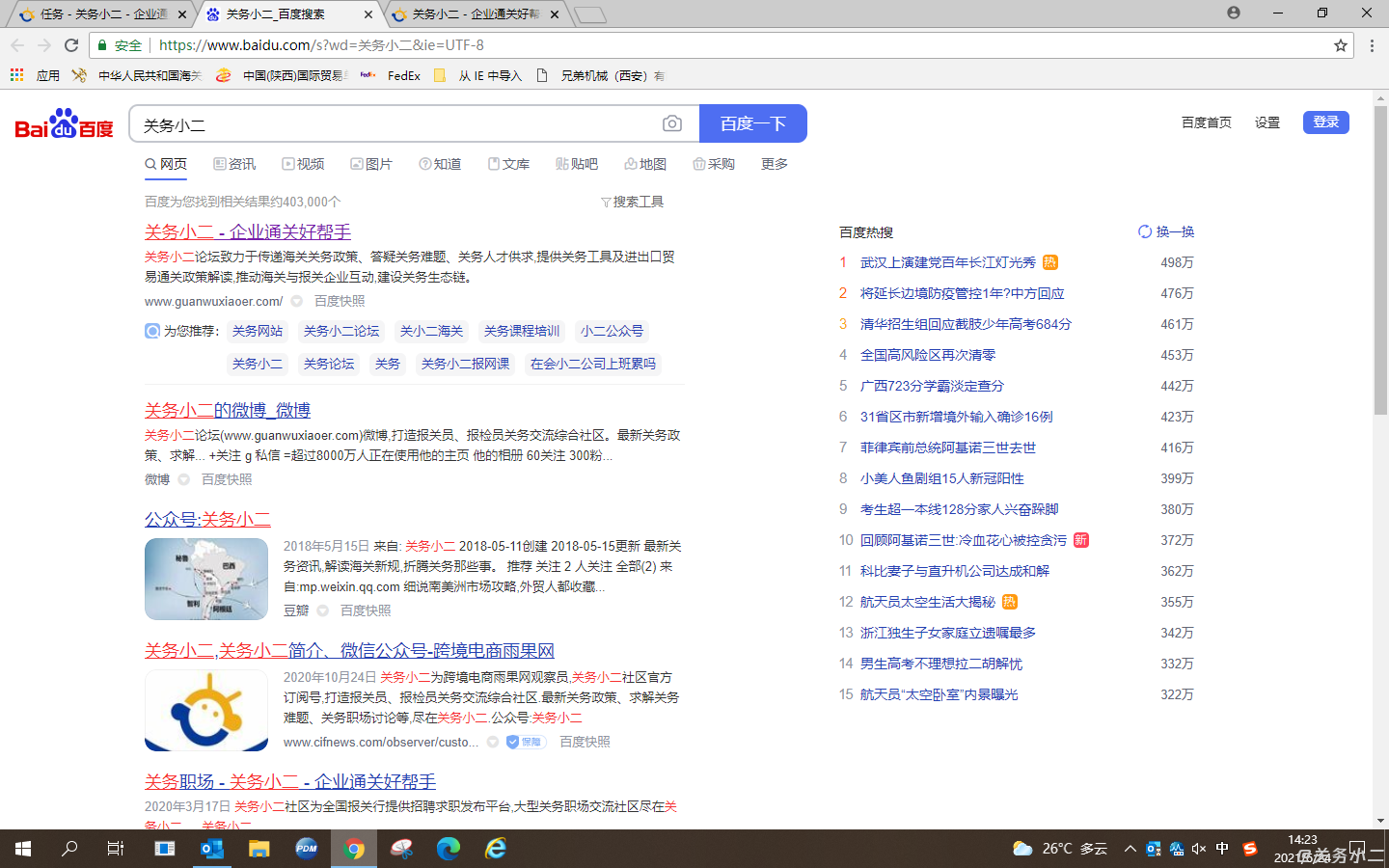Screen dimensions: 1389x868
Task: Open the 更多 search categories
Action: 775,164
